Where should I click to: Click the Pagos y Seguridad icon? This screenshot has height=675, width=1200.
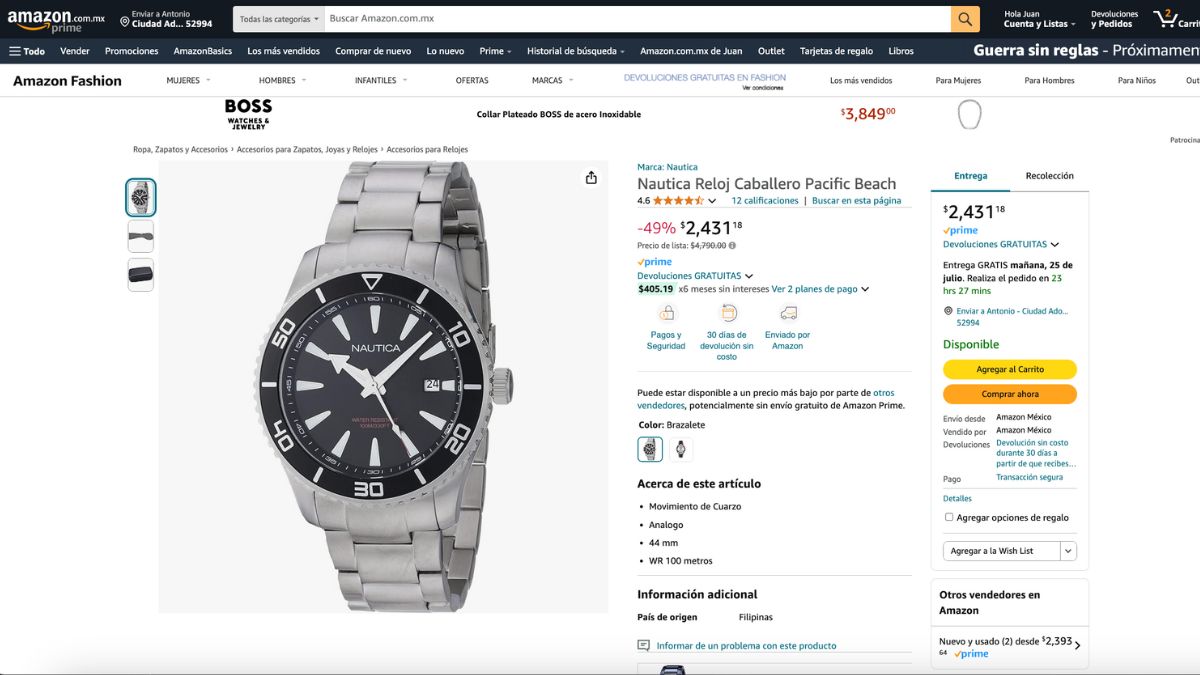coord(666,313)
